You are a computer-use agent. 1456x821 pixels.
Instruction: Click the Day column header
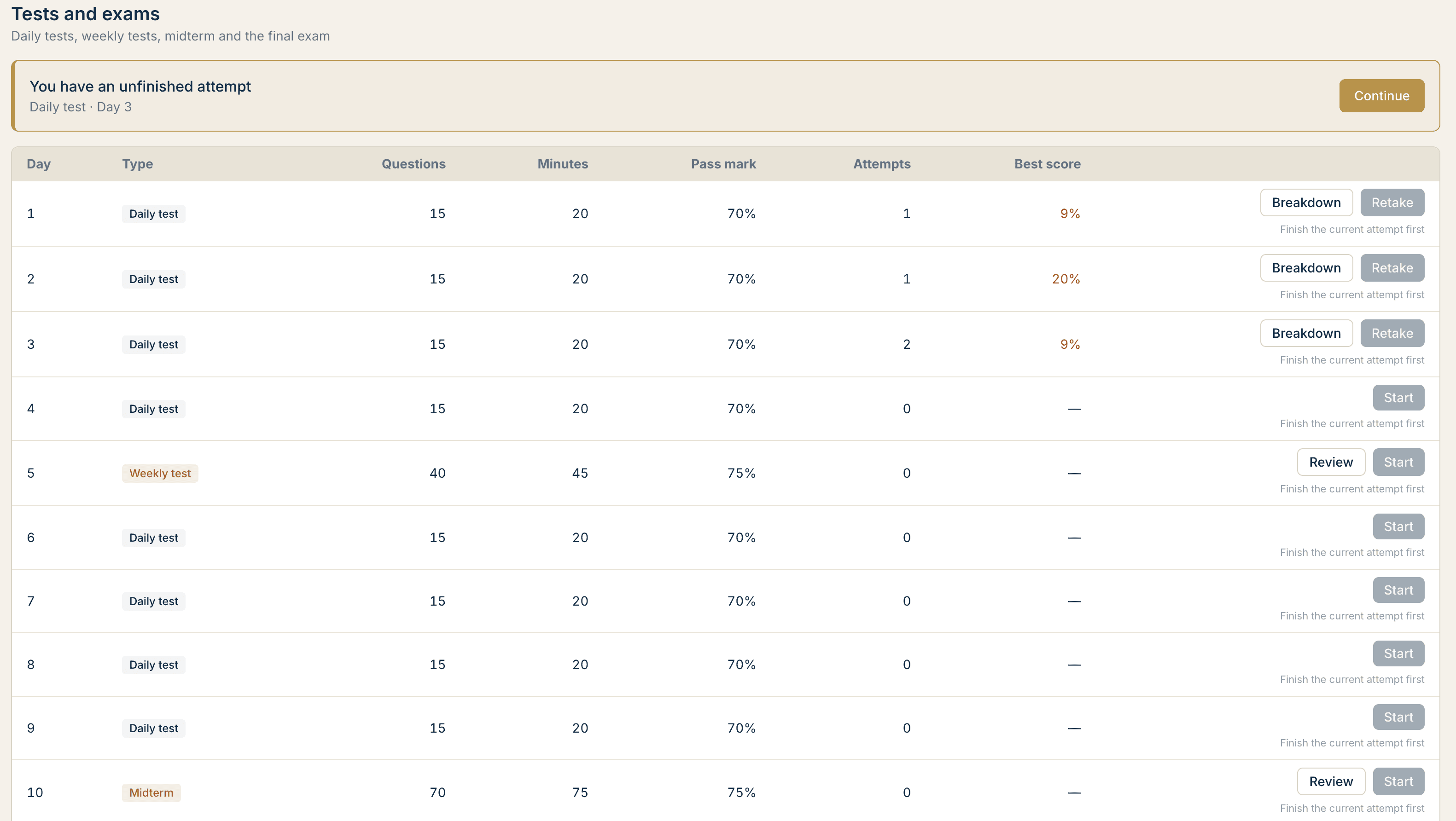(38, 164)
